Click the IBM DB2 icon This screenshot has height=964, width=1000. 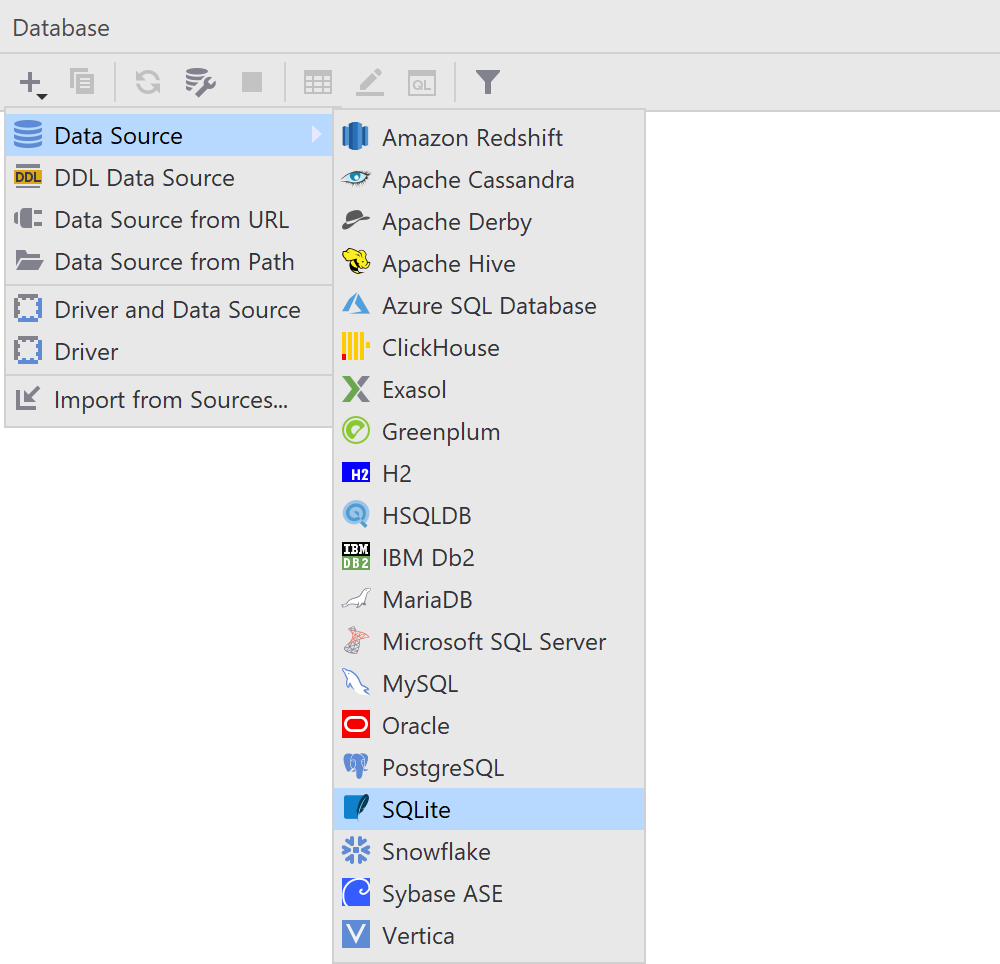tap(356, 556)
